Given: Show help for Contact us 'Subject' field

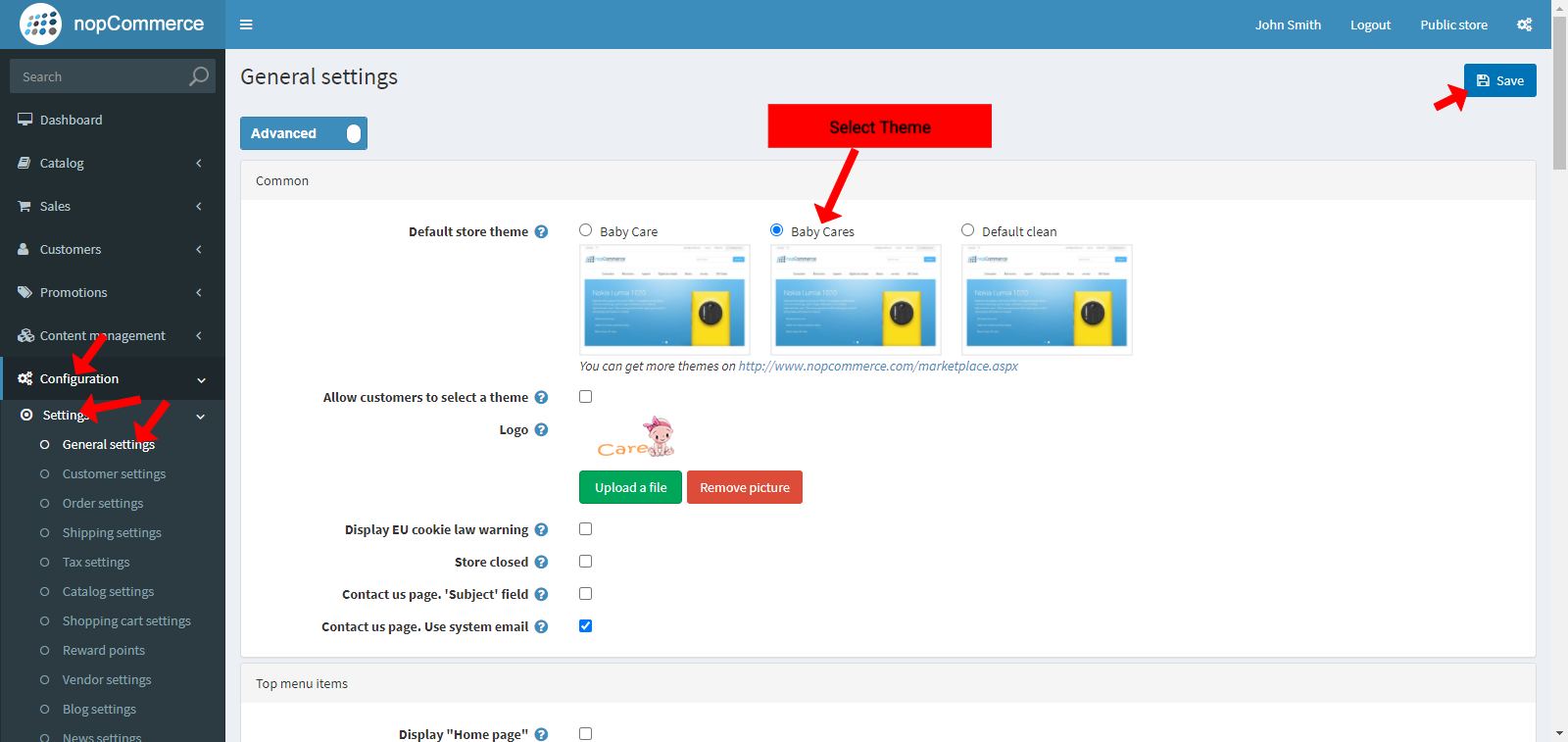Looking at the screenshot, I should (x=541, y=594).
